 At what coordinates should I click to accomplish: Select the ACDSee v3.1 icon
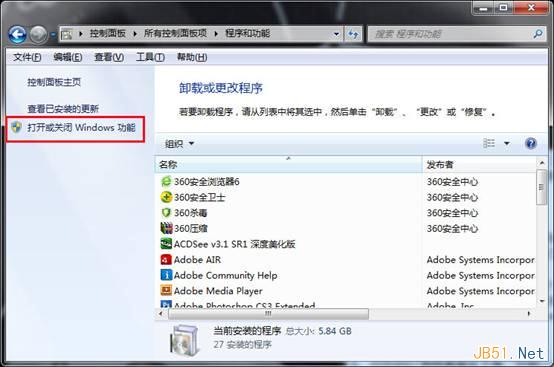pos(166,244)
